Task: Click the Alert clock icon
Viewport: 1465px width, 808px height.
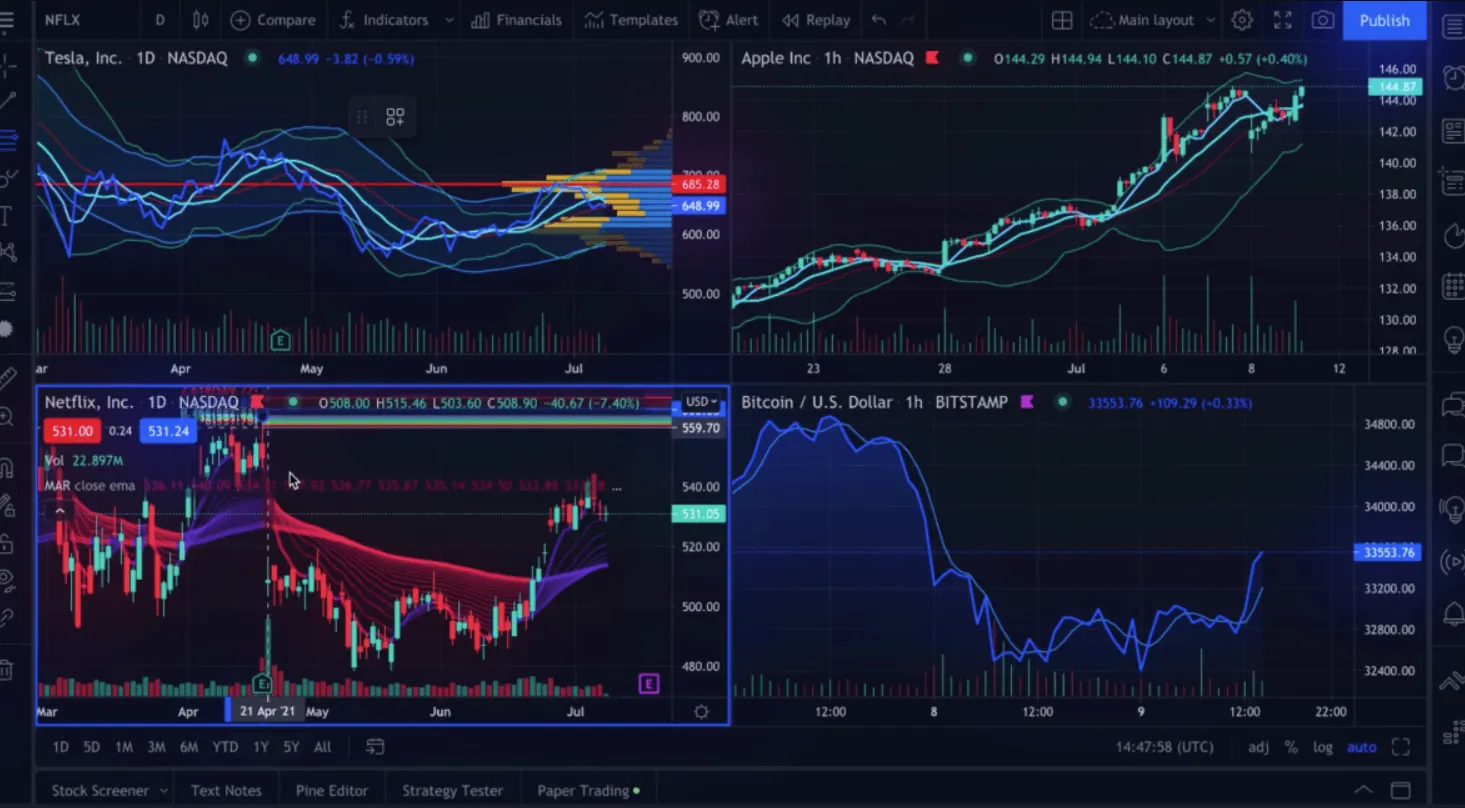Action: click(709, 20)
